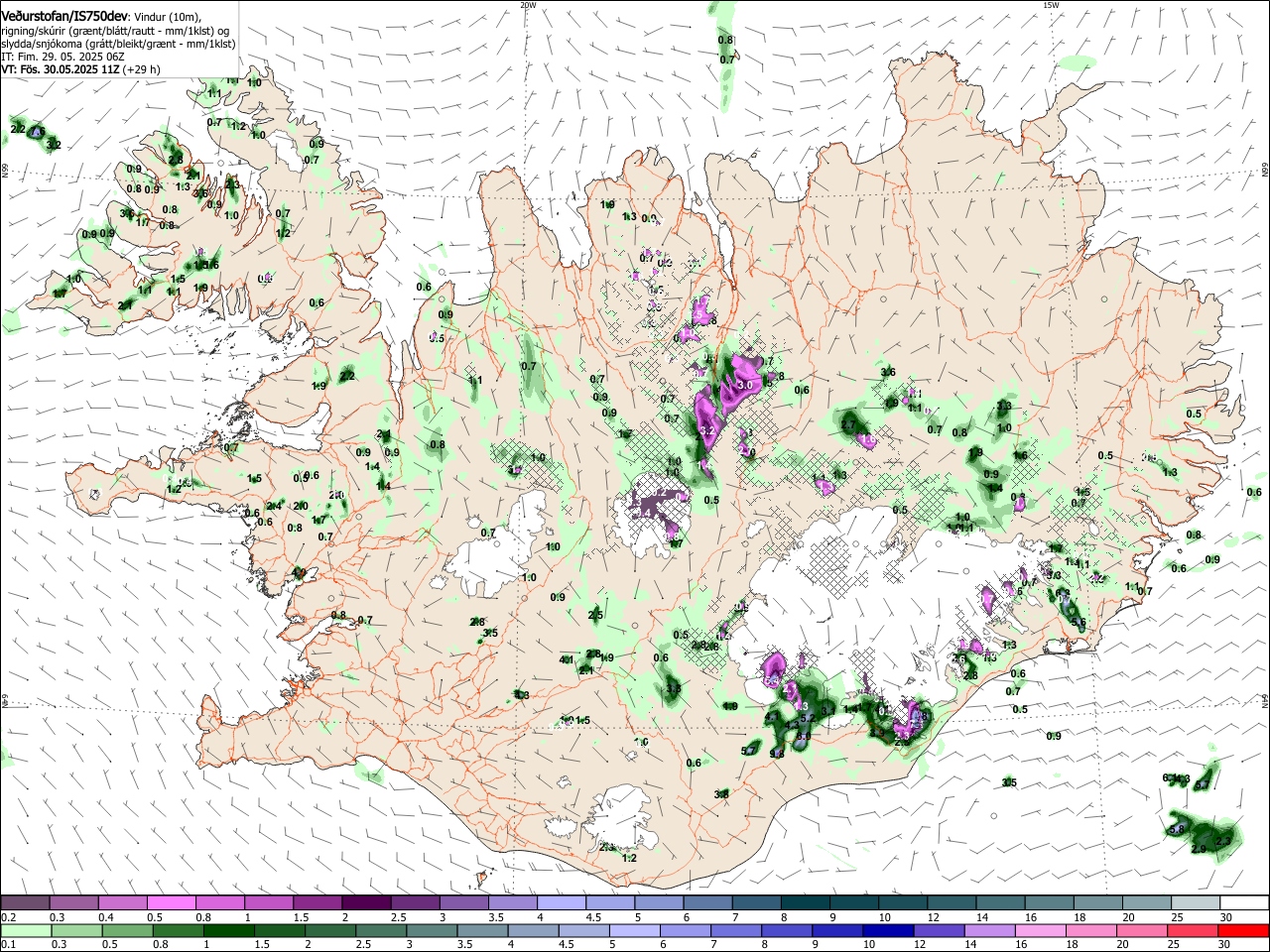Click the 15W longitude label
The image size is (1270, 952).
[x=1051, y=4]
